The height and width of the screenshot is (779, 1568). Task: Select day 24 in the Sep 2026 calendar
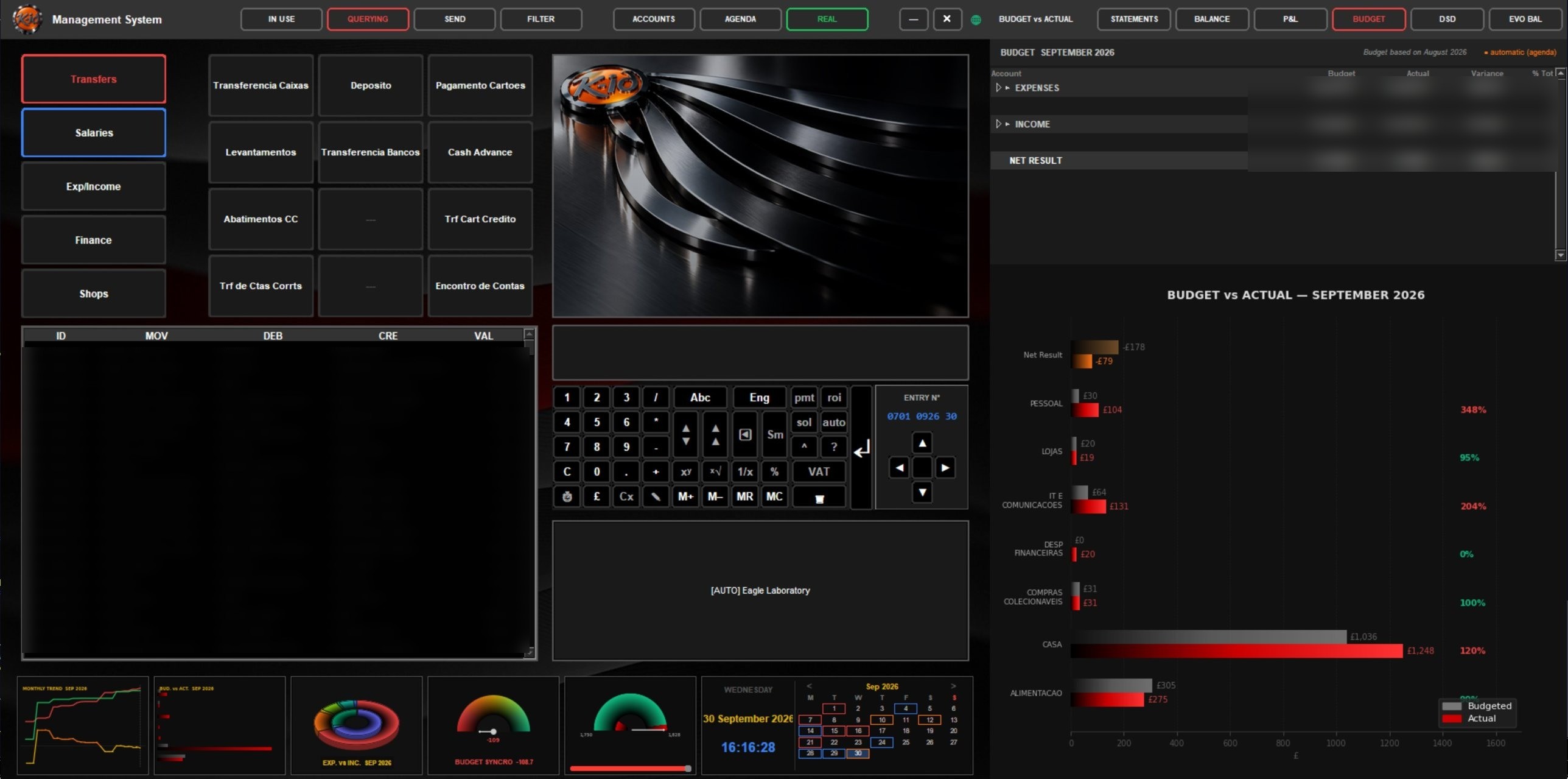881,742
